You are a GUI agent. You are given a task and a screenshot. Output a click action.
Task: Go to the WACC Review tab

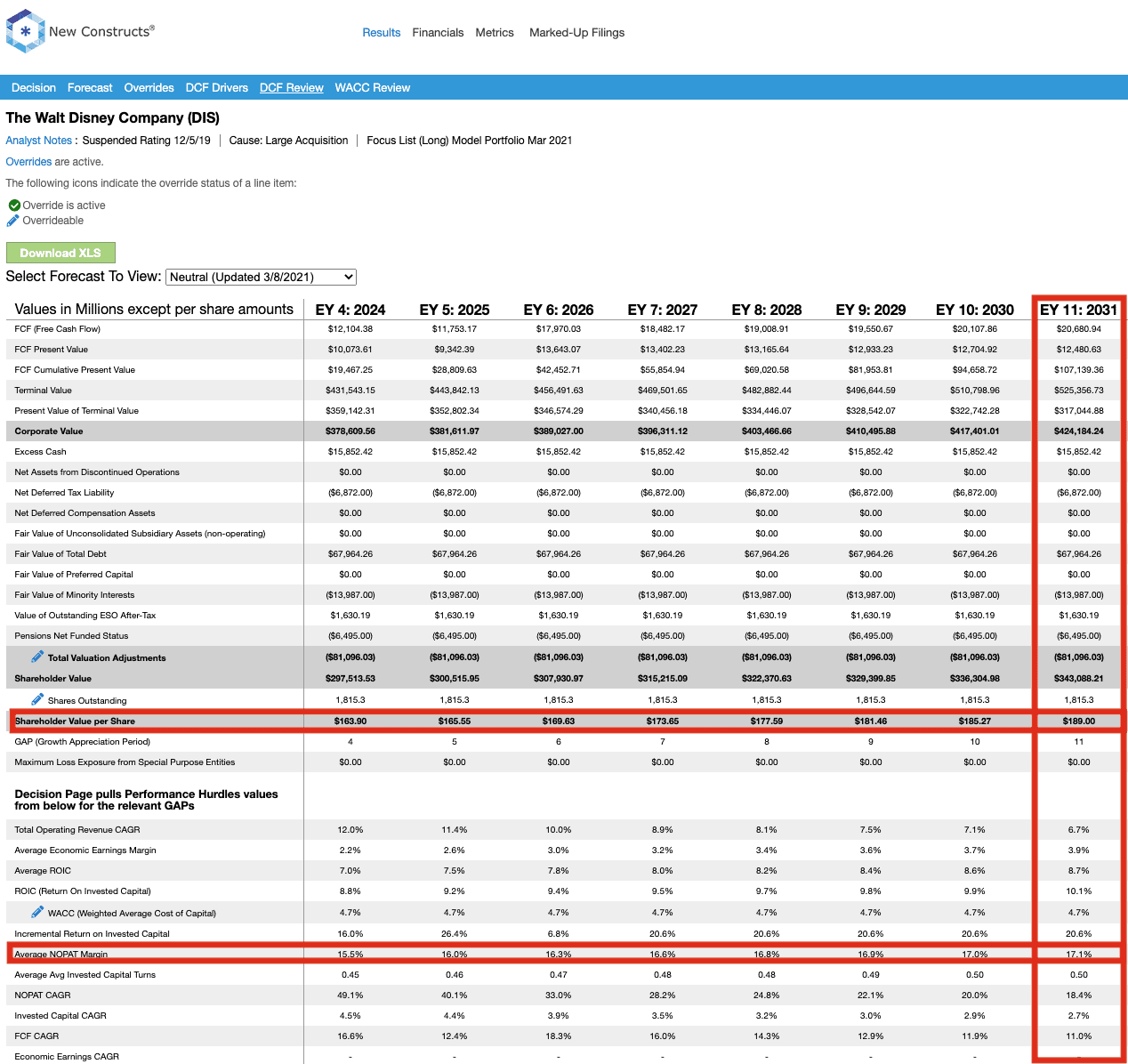373,88
